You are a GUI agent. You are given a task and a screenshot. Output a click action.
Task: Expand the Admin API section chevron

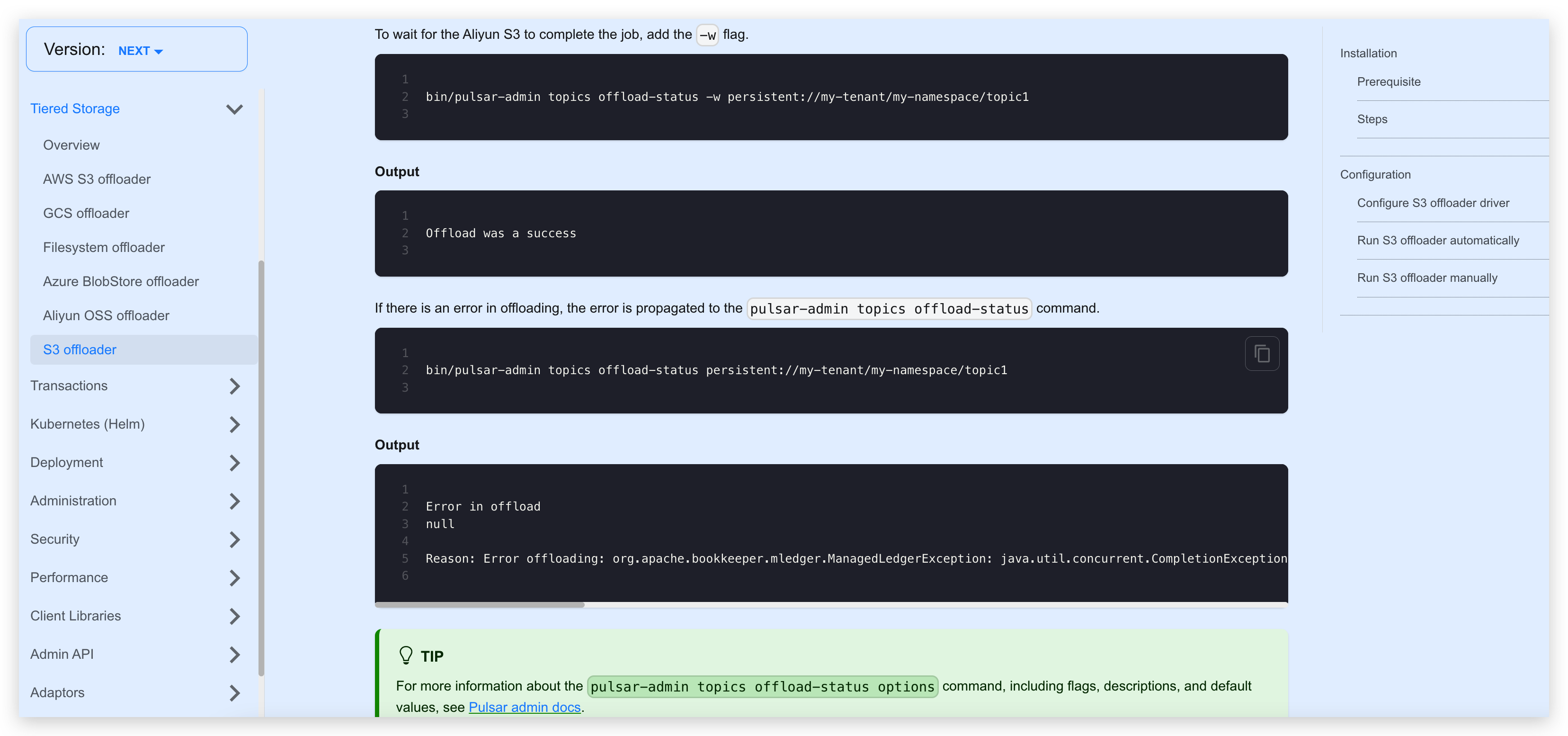[234, 655]
